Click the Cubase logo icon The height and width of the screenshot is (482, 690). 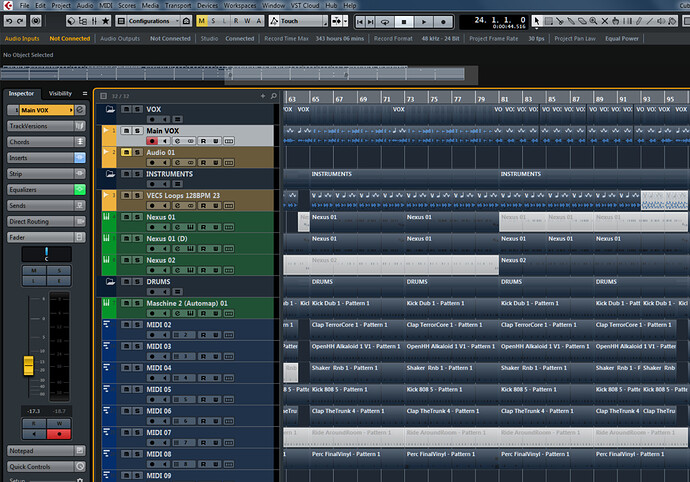pos(8,5)
